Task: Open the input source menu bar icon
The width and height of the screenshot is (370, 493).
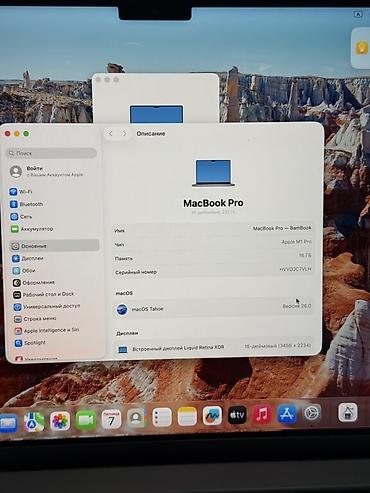Action: [358, 14]
